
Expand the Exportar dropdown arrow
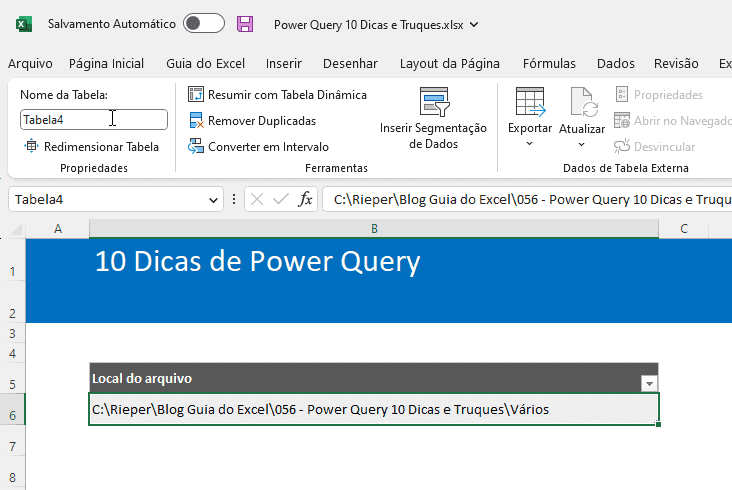coord(529,144)
